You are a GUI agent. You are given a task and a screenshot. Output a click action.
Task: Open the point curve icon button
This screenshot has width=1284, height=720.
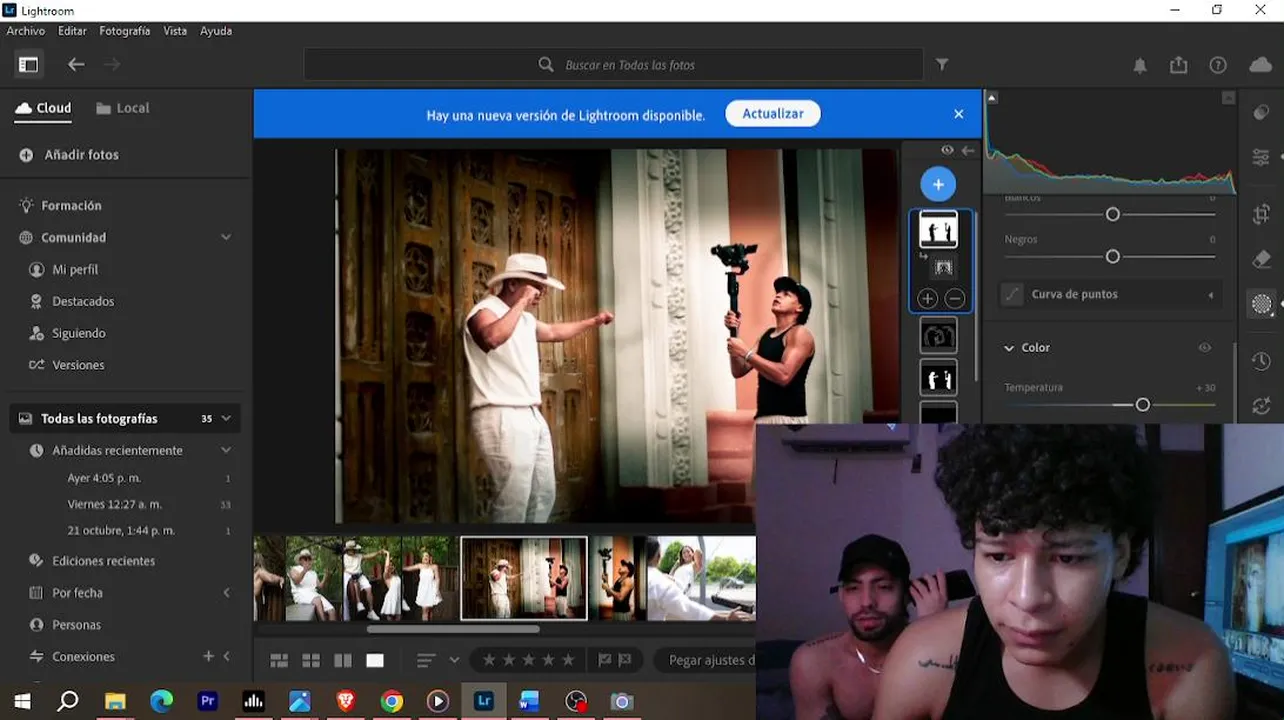[x=1013, y=294]
